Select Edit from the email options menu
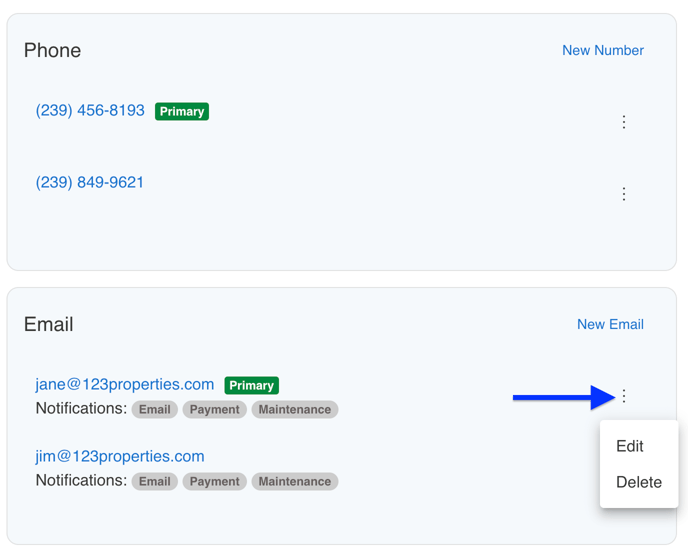Viewport: 688px width, 554px height. coord(630,446)
